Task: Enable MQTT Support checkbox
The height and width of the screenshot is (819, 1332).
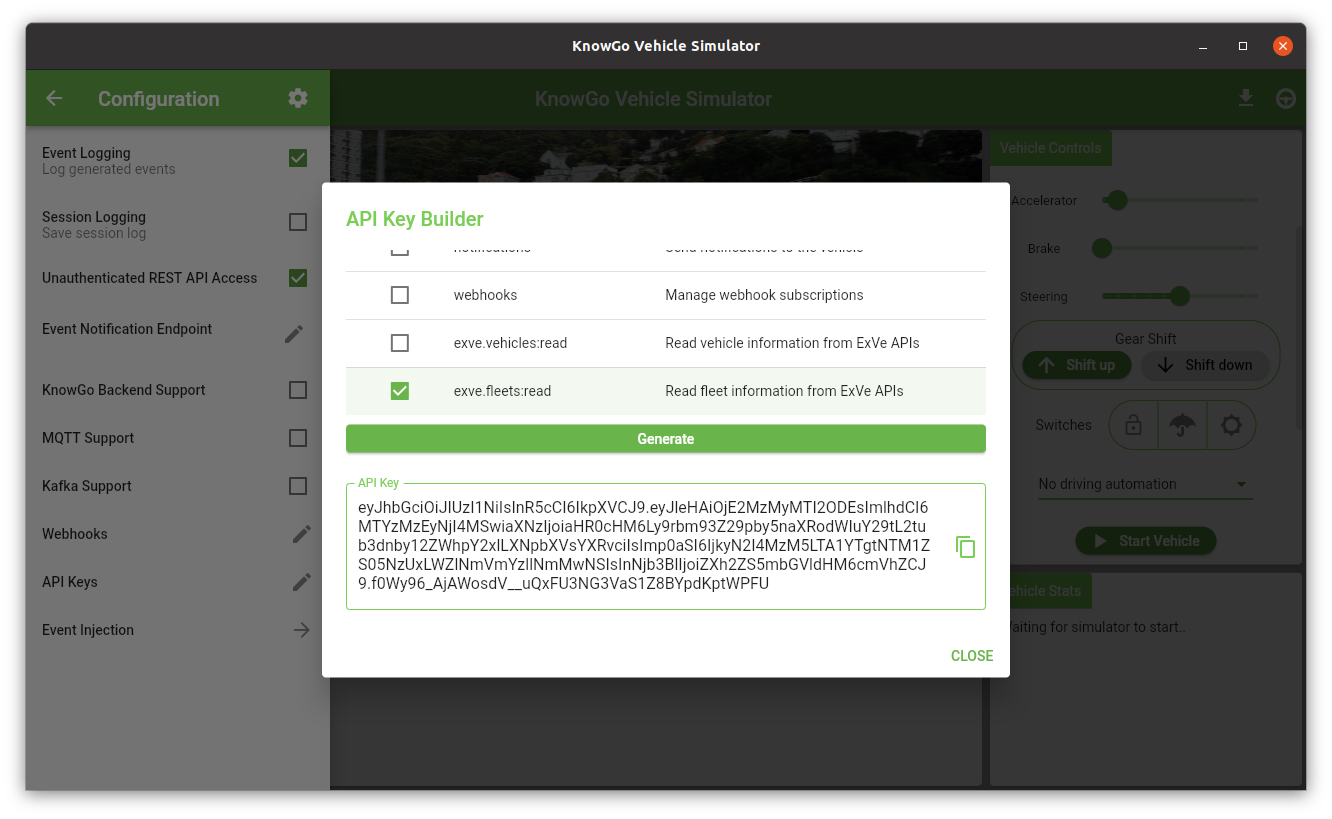Action: coord(298,438)
